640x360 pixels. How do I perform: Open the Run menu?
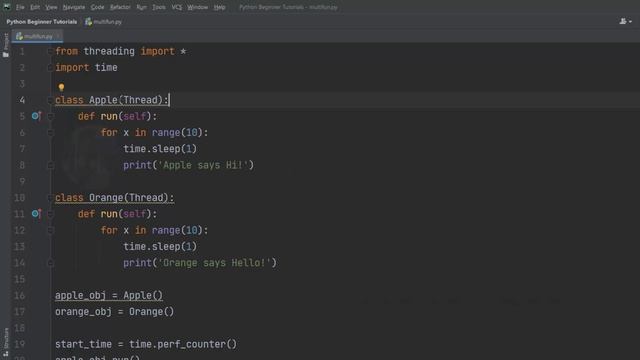(141, 7)
